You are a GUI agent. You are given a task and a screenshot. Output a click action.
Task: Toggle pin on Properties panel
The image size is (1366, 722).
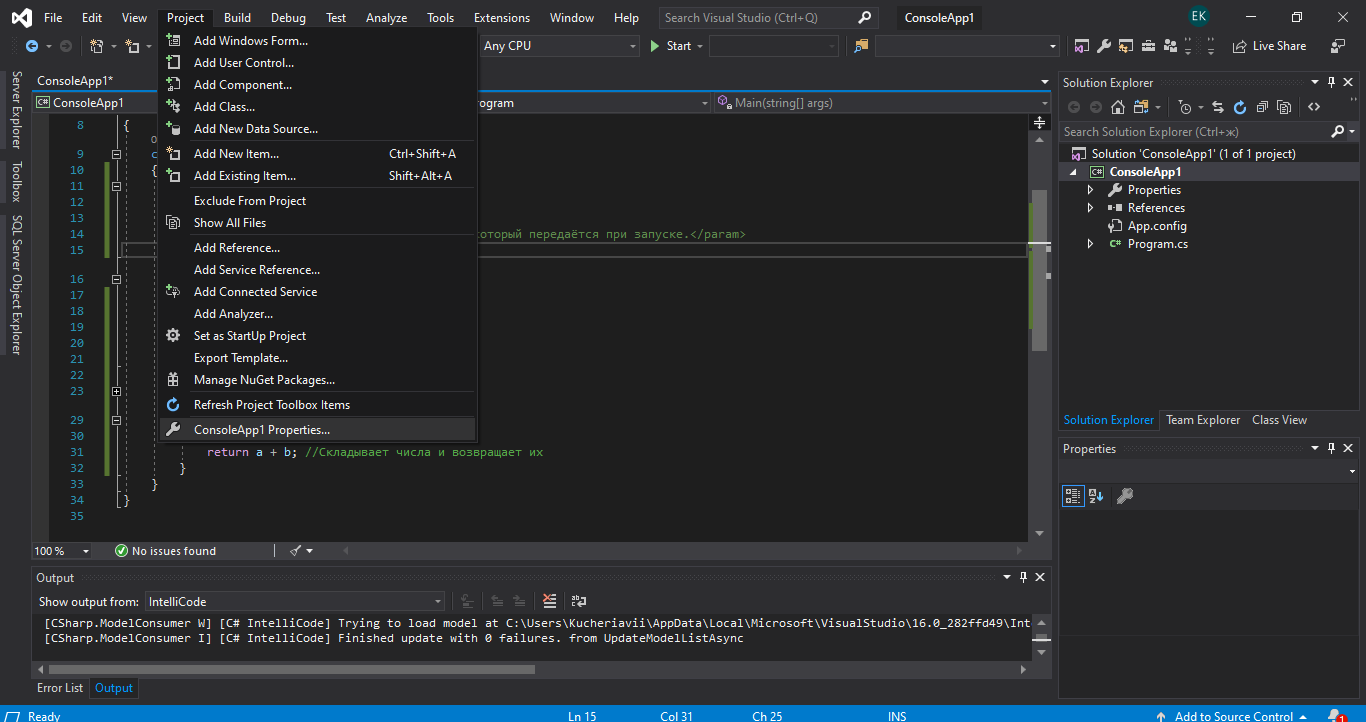click(1331, 449)
